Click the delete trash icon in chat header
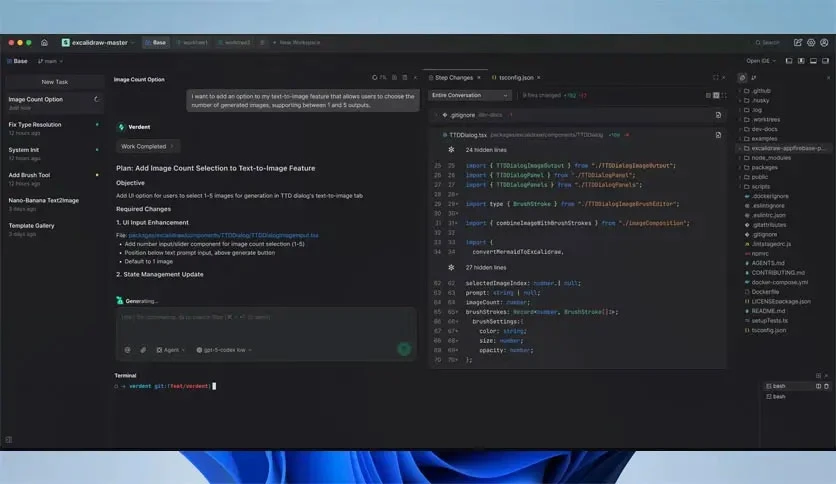836x484 pixels. (405, 78)
